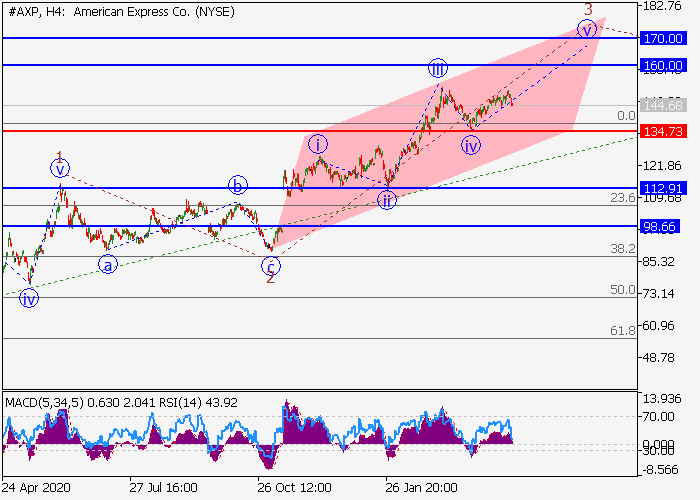
Task: Click the -8.566 value on the indicator scale
Action: (x=661, y=470)
